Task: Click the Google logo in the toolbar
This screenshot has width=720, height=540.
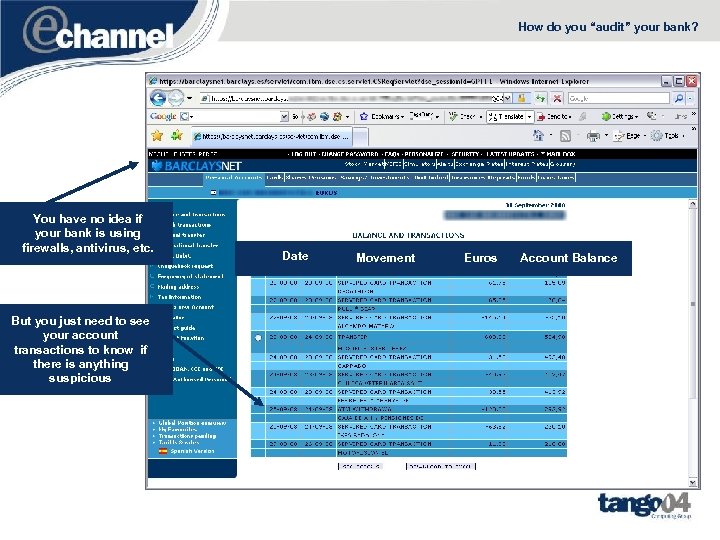Action: click(x=163, y=117)
